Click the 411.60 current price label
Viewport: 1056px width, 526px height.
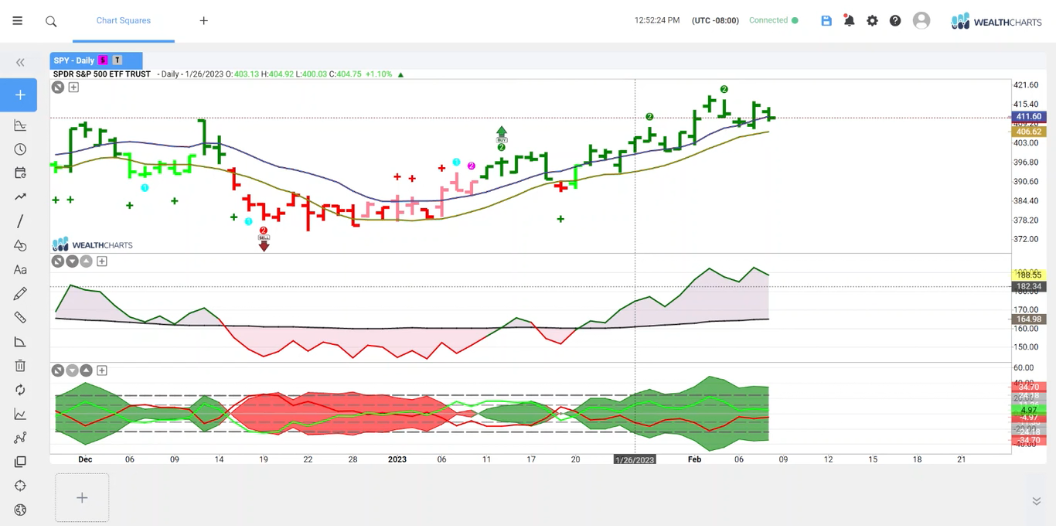1030,117
